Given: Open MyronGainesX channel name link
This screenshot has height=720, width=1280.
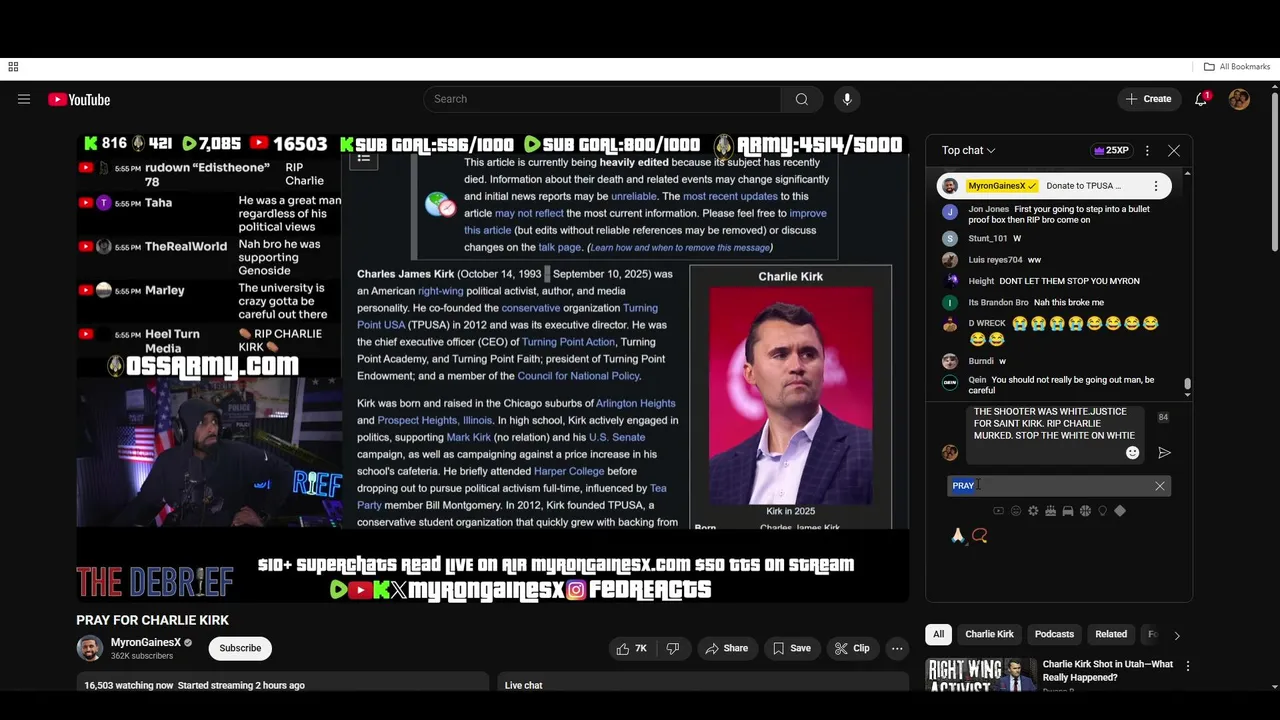Looking at the screenshot, I should click(146, 643).
